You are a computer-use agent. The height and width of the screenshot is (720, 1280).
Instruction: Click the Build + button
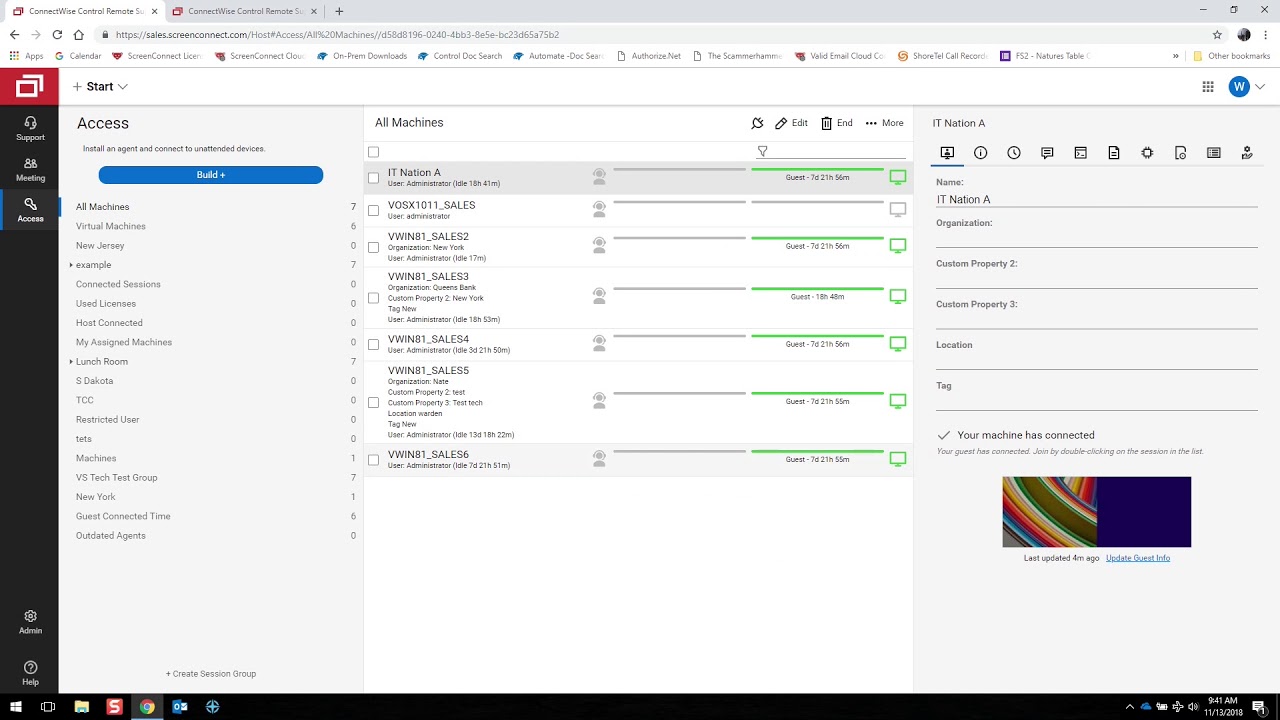click(x=211, y=175)
